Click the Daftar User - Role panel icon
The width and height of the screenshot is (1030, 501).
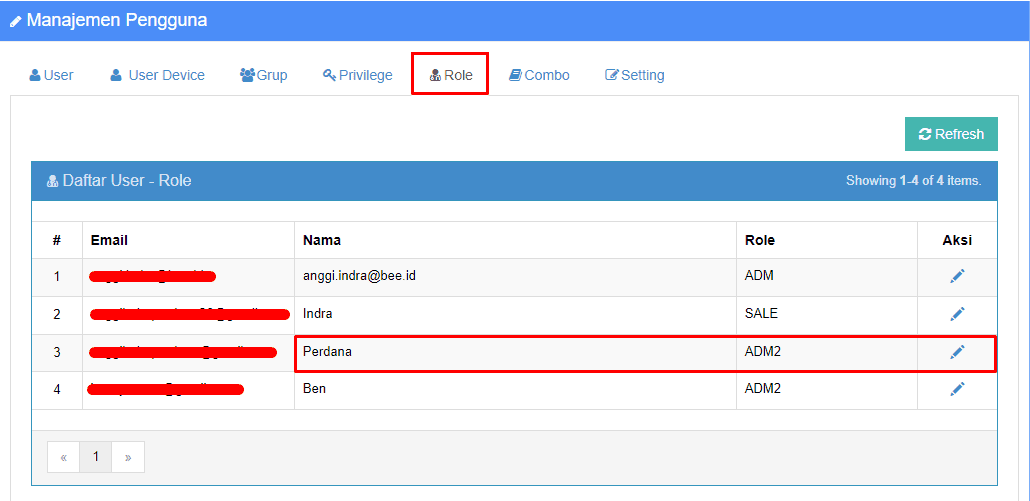(52, 182)
